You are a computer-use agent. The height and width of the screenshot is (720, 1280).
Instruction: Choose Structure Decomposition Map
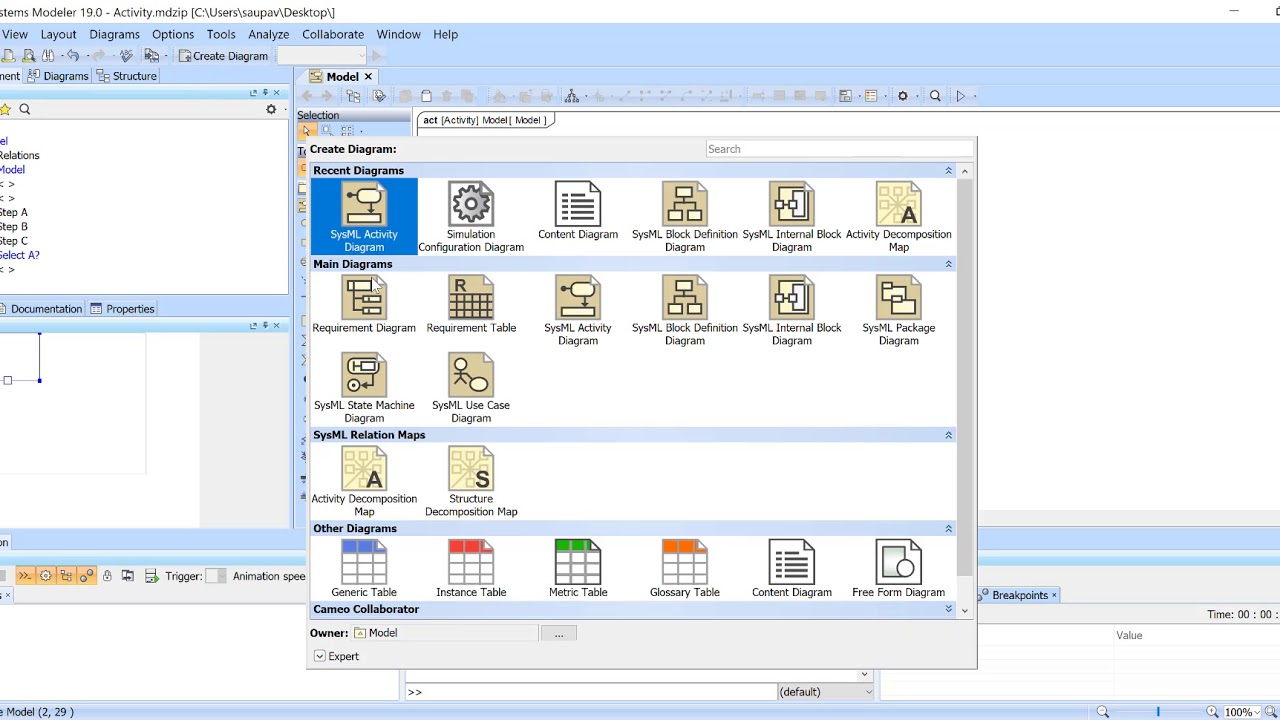[x=471, y=482]
